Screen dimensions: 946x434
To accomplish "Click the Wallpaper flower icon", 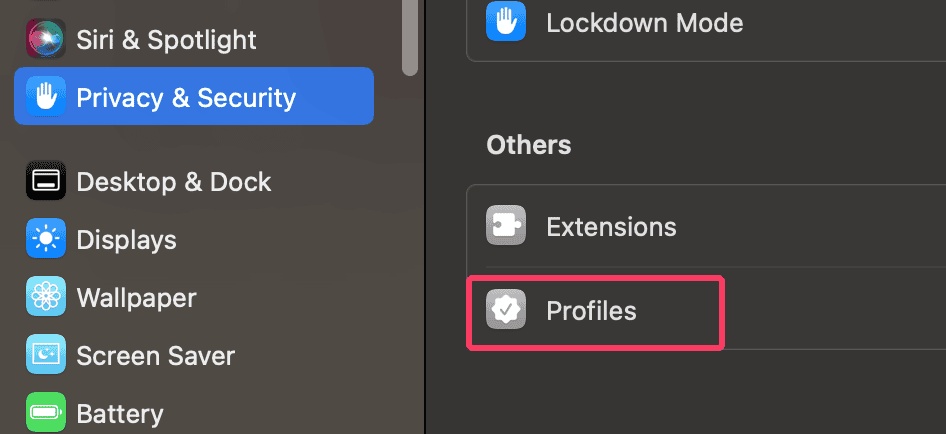I will pyautogui.click(x=46, y=297).
